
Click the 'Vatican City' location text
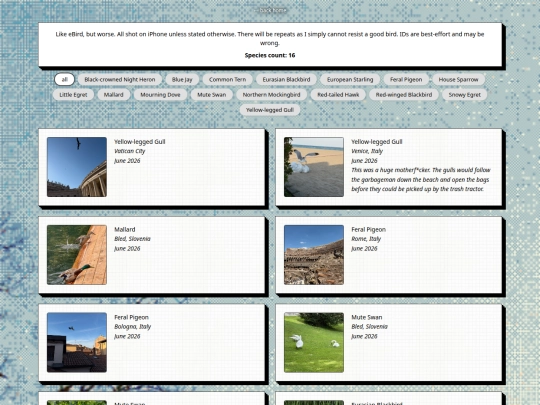[129, 151]
